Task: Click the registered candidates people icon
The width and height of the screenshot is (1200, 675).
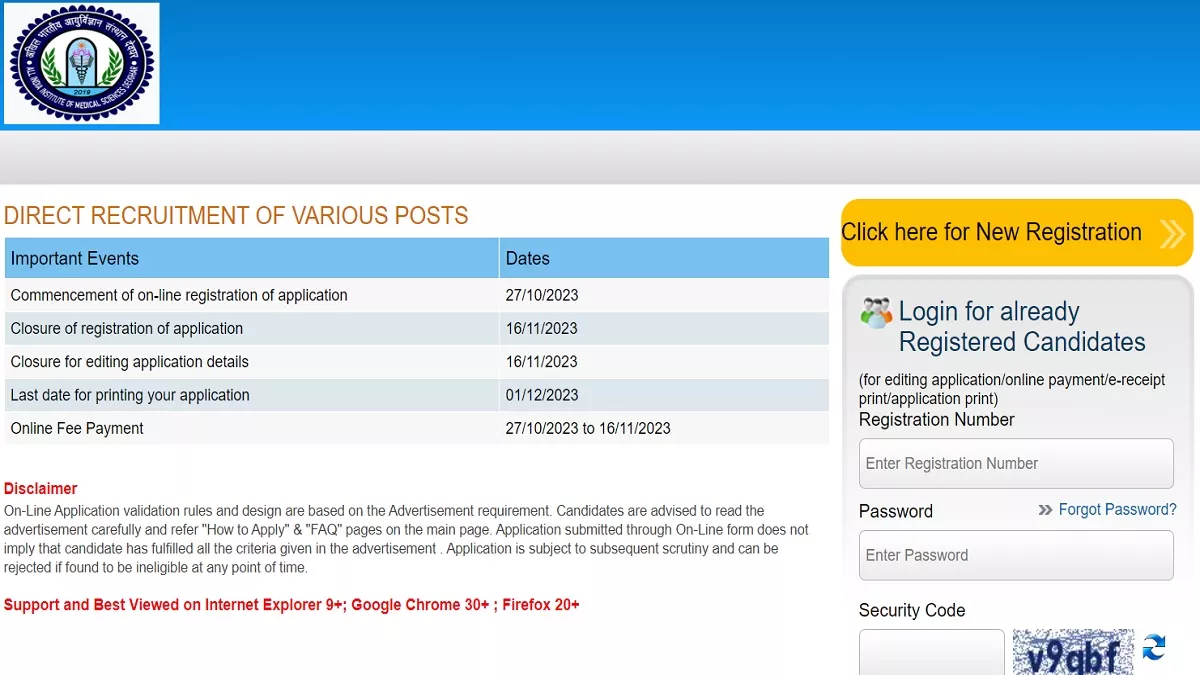Action: pyautogui.click(x=876, y=313)
